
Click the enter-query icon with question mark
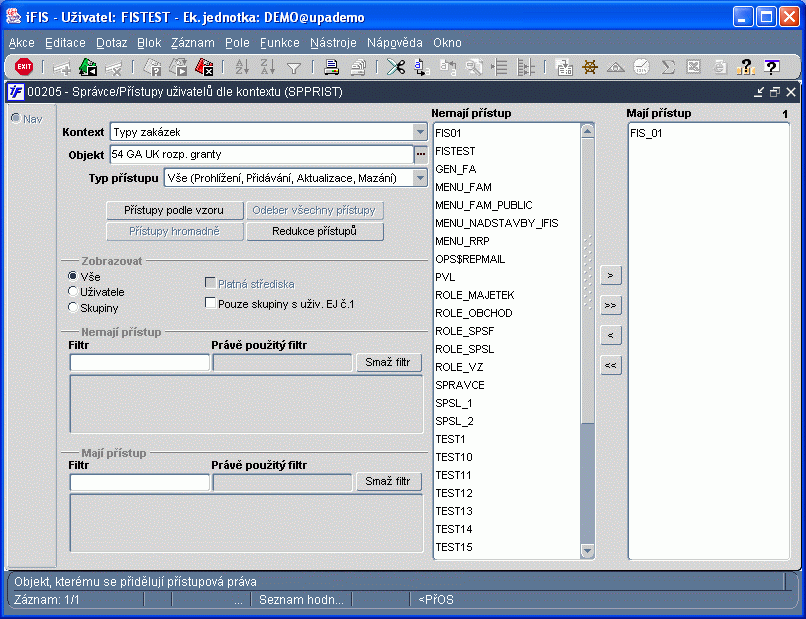pyautogui.click(x=152, y=67)
